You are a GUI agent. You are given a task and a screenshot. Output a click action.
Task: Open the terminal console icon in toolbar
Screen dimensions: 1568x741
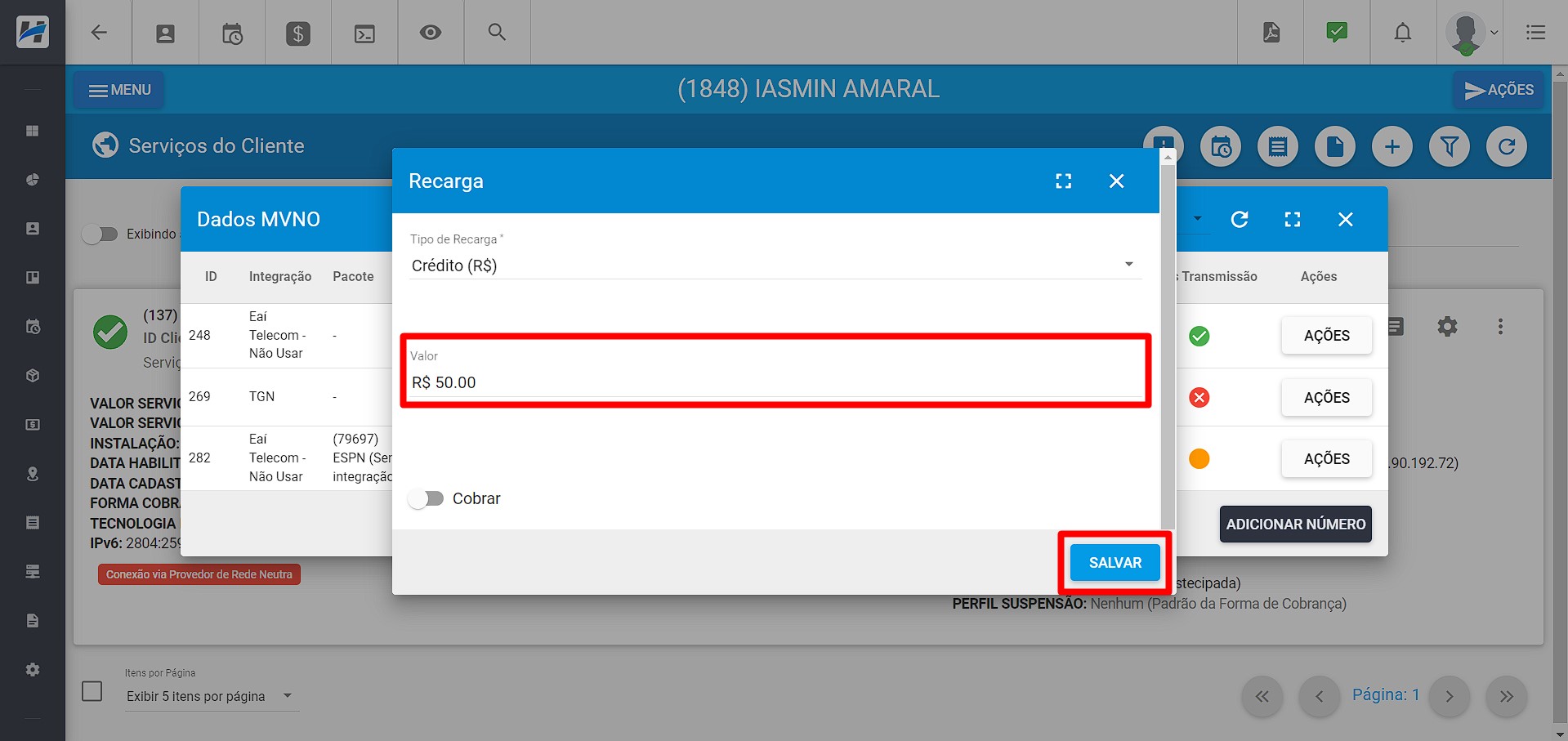364,33
